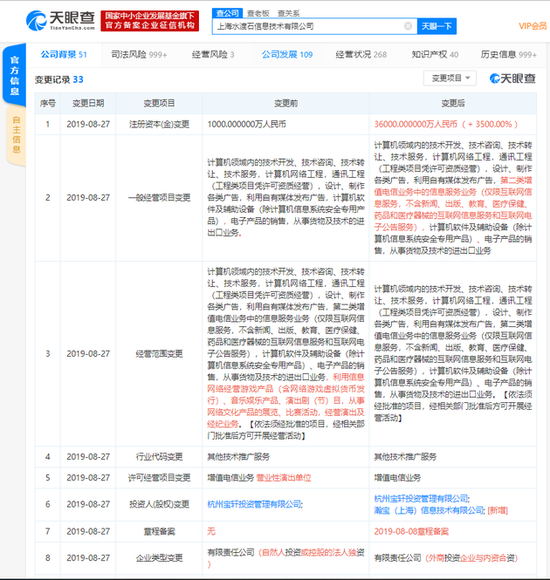Viewport: 550px width, 580px height.
Task: Click the 章程备案 cell in row 7
Action: [159, 532]
